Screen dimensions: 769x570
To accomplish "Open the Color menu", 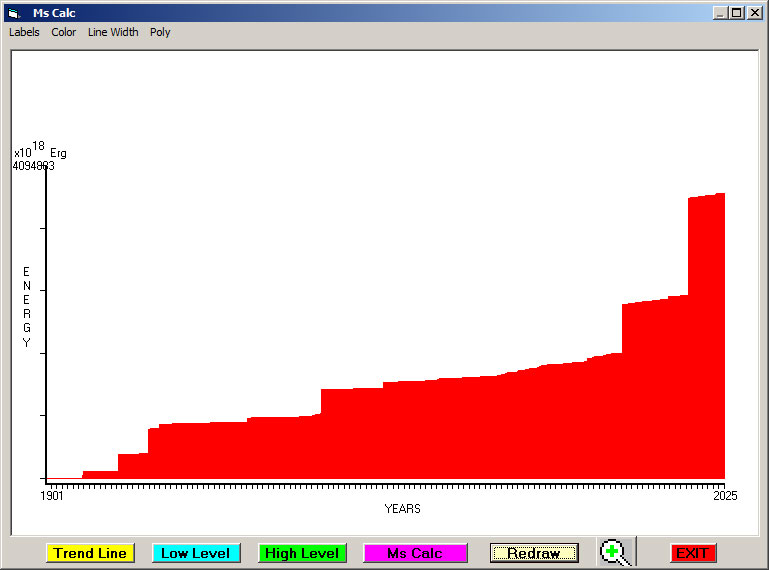I will 64,32.
